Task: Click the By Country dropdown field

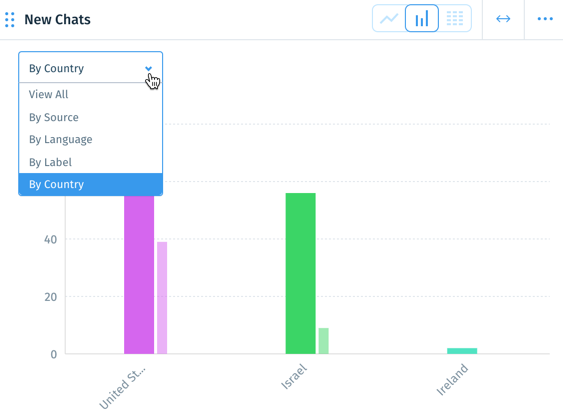Action: [x=90, y=68]
